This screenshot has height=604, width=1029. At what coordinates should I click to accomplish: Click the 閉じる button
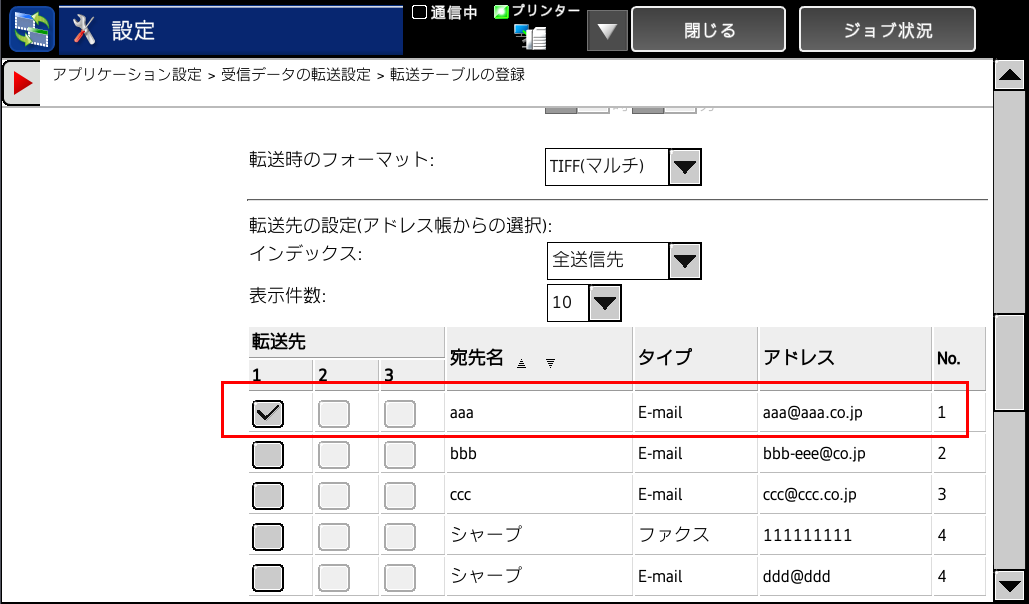tap(708, 30)
